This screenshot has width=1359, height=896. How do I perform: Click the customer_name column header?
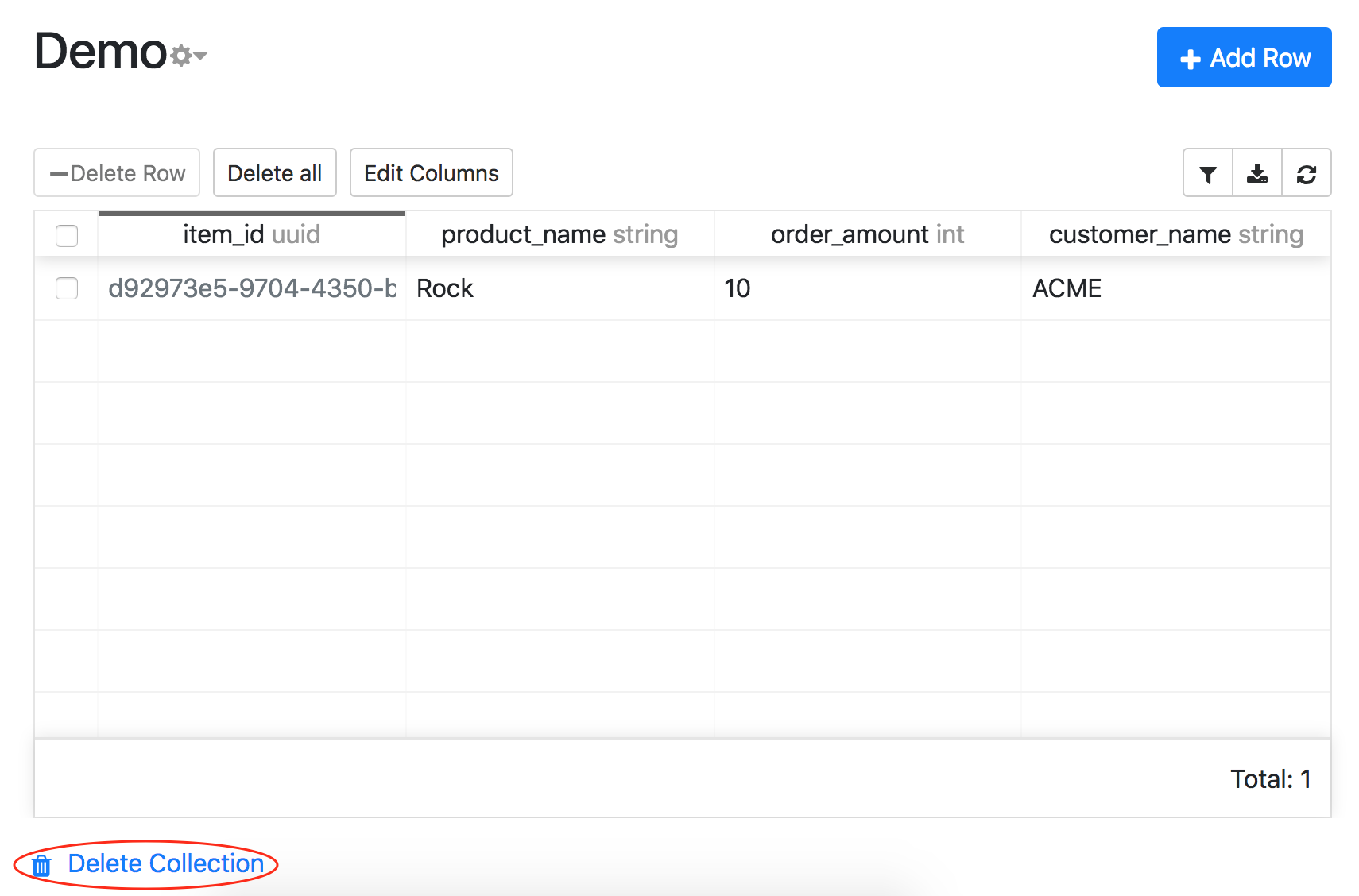pyautogui.click(x=1175, y=235)
